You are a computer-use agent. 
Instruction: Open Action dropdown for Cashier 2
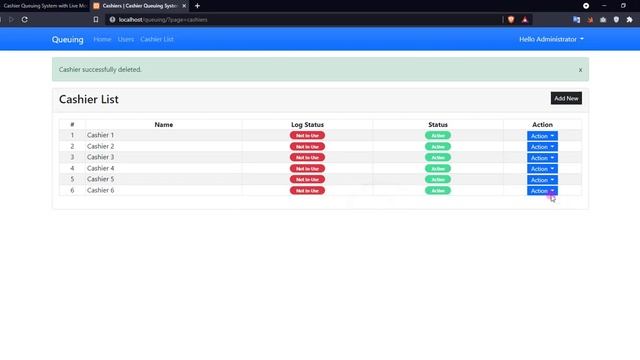point(542,147)
